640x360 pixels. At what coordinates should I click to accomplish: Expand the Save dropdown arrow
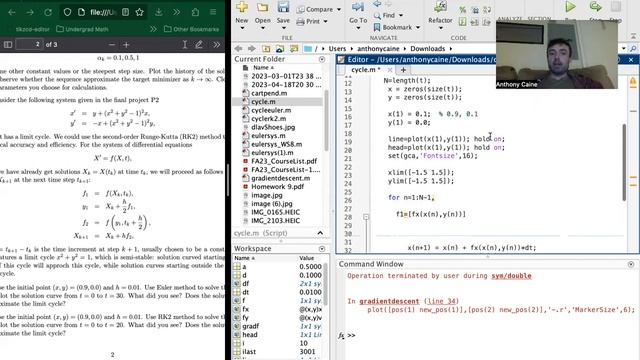pyautogui.click(x=283, y=28)
